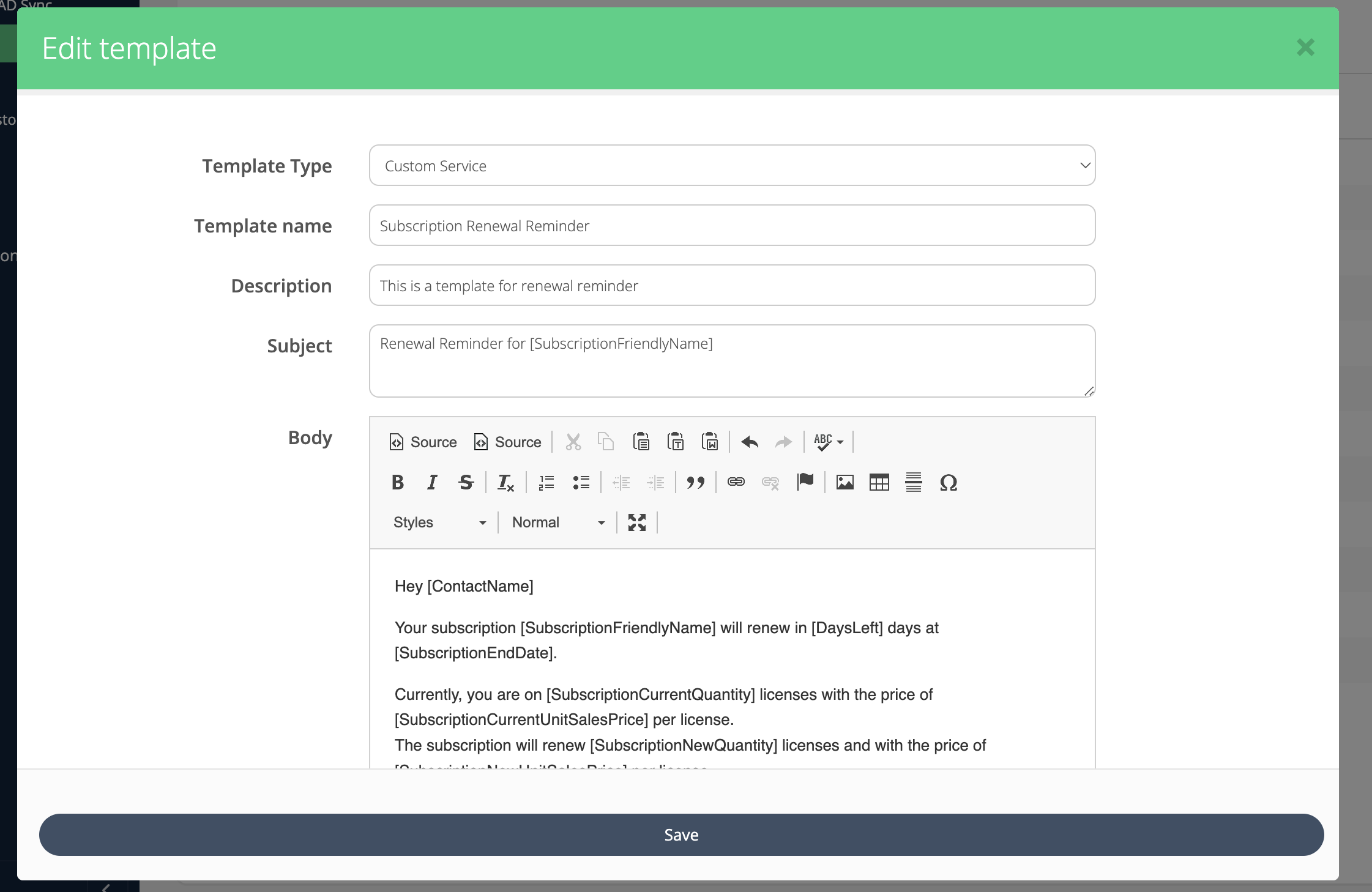
Task: Insert a numbered list
Action: [546, 483]
